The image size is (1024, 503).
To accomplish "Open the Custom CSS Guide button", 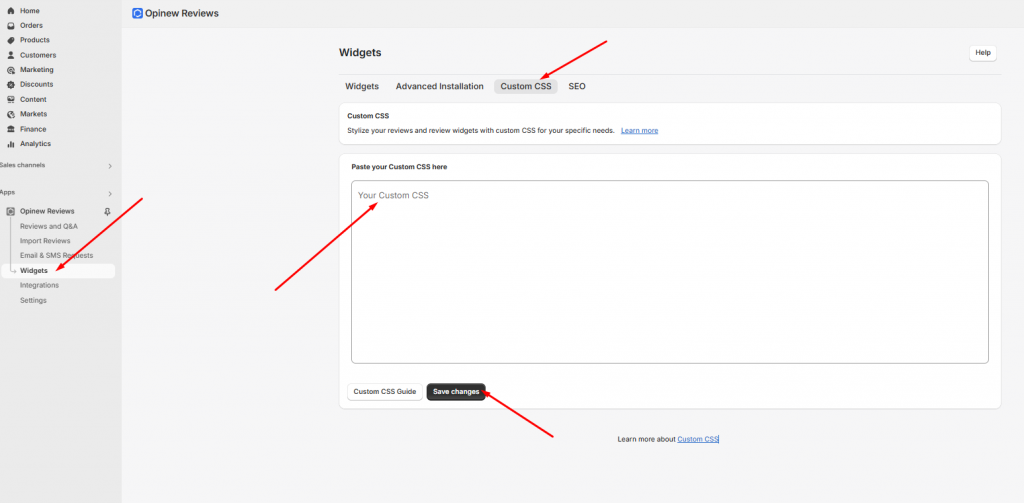I will pyautogui.click(x=384, y=392).
